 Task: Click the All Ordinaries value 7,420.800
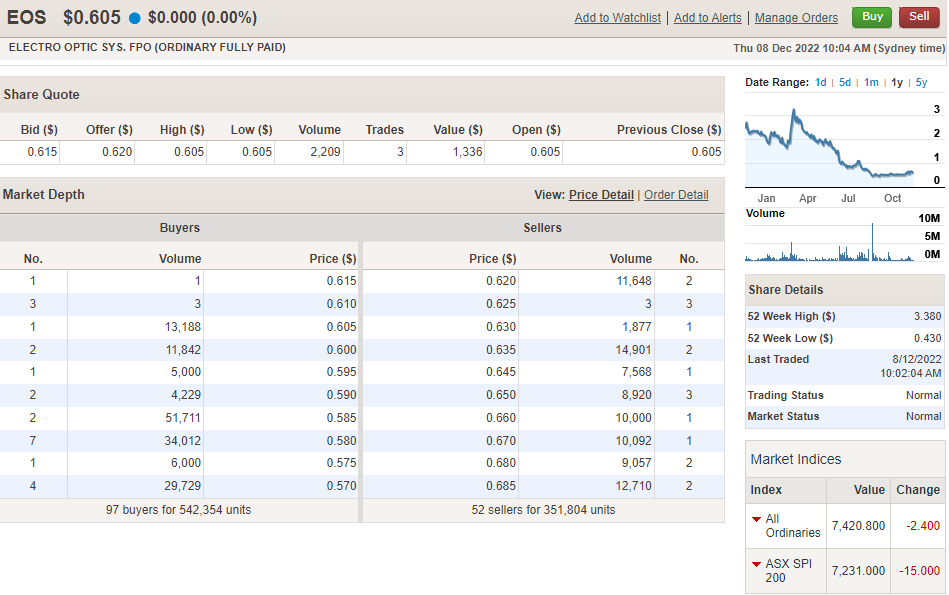[x=858, y=526]
